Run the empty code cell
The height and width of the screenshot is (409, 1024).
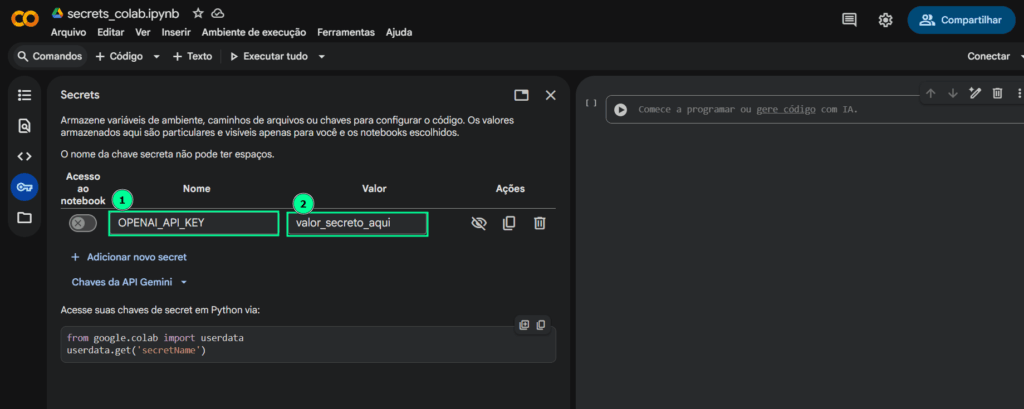click(620, 110)
